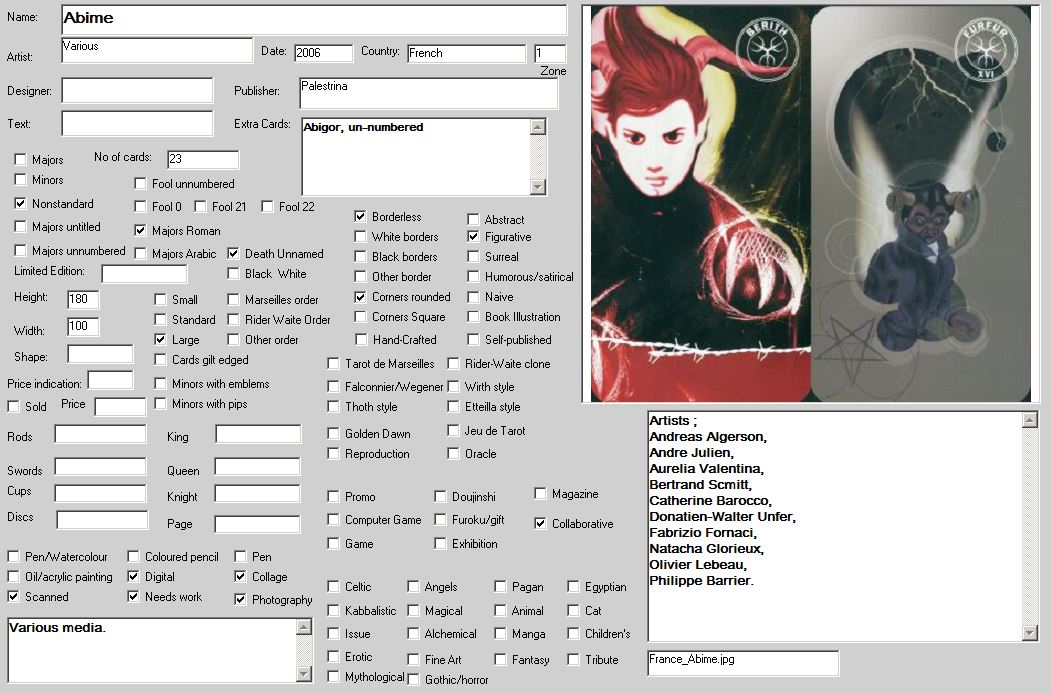
Task: Mark the deck as Sold
Action: [x=14, y=406]
